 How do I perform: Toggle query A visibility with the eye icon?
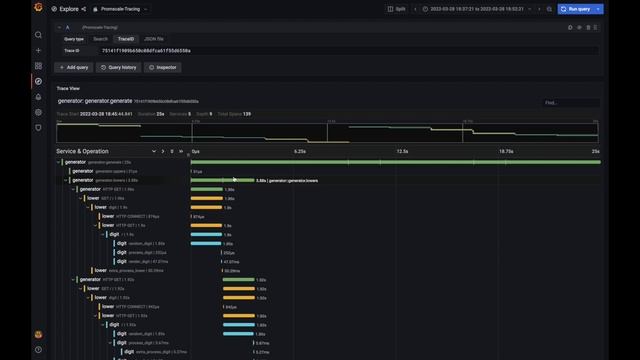click(x=579, y=27)
